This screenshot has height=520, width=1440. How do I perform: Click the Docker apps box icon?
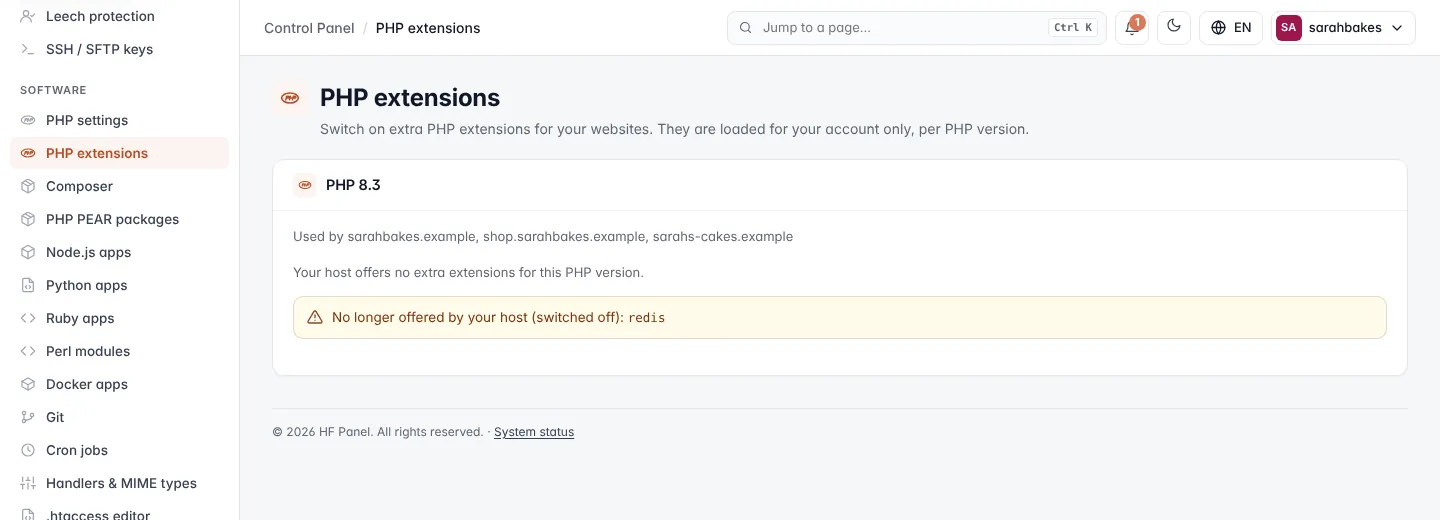coord(28,384)
